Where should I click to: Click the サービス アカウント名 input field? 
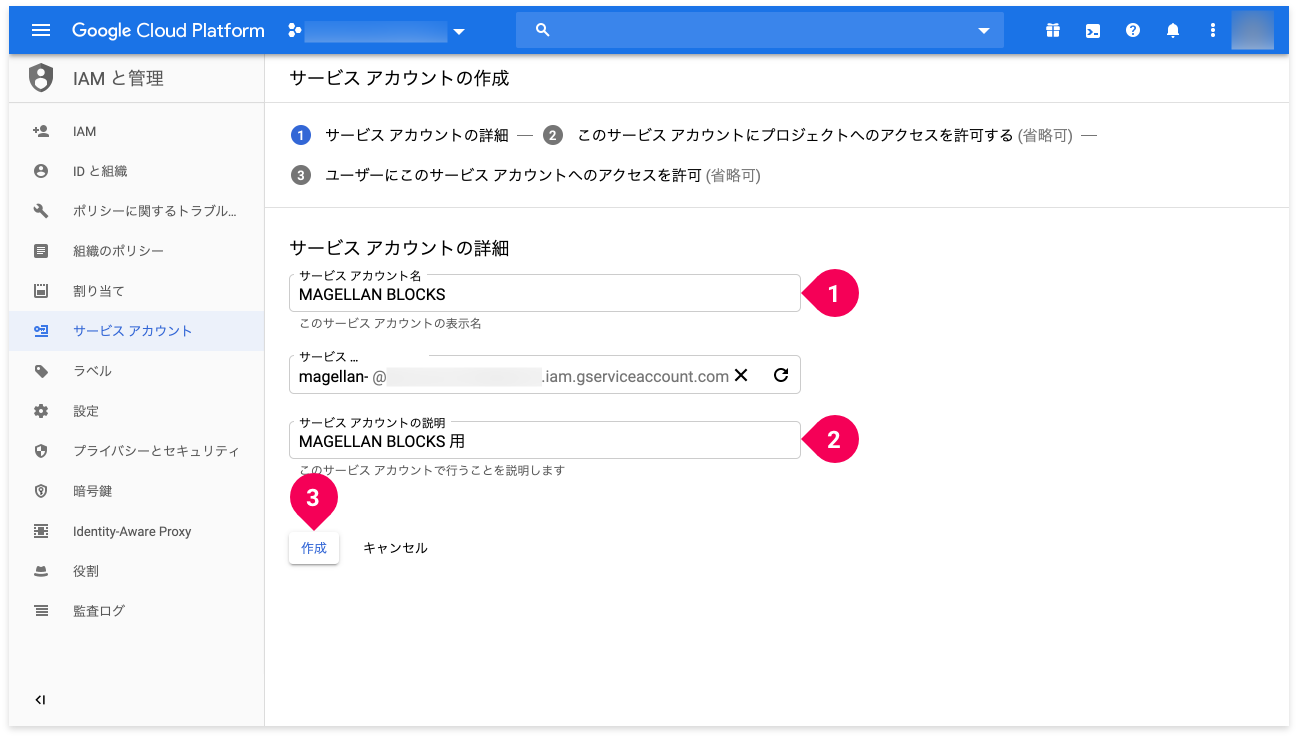pos(545,293)
